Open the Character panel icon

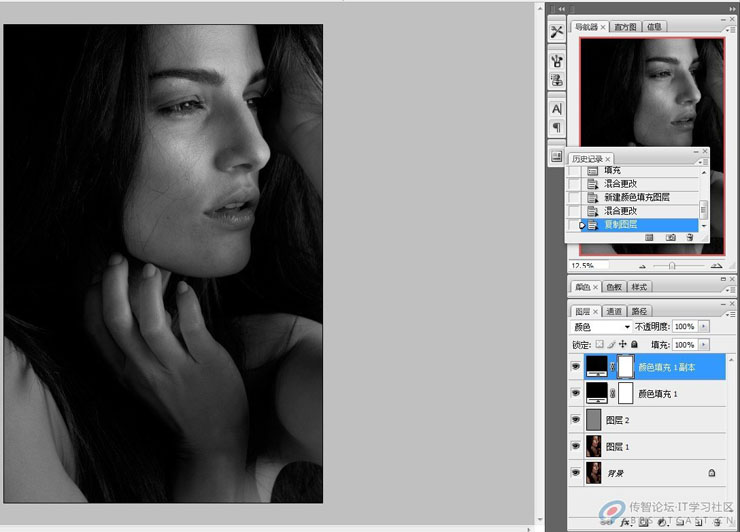click(557, 108)
